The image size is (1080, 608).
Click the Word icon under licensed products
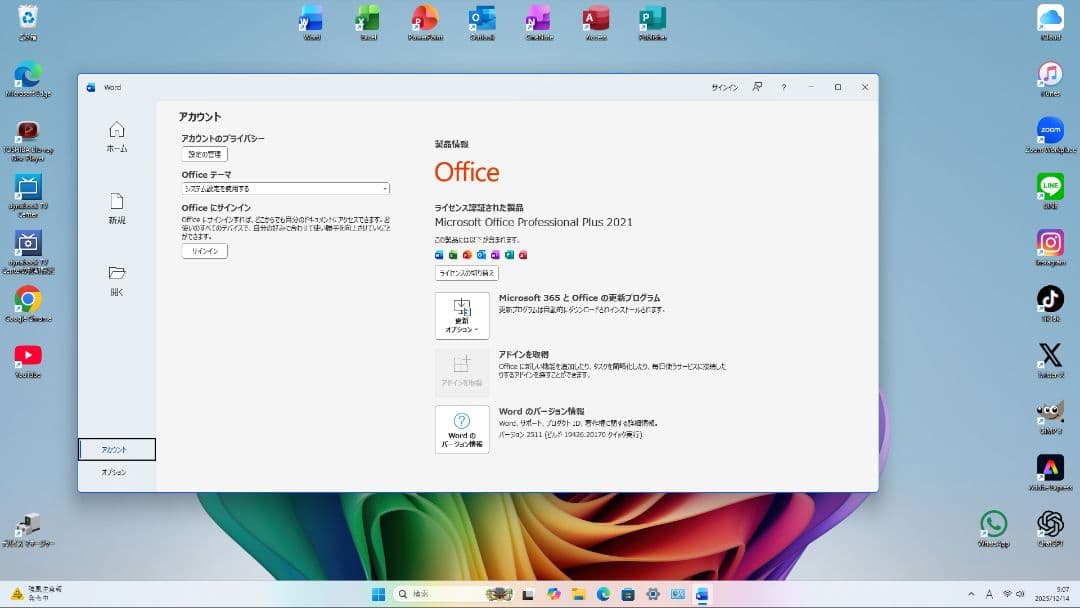[438, 255]
